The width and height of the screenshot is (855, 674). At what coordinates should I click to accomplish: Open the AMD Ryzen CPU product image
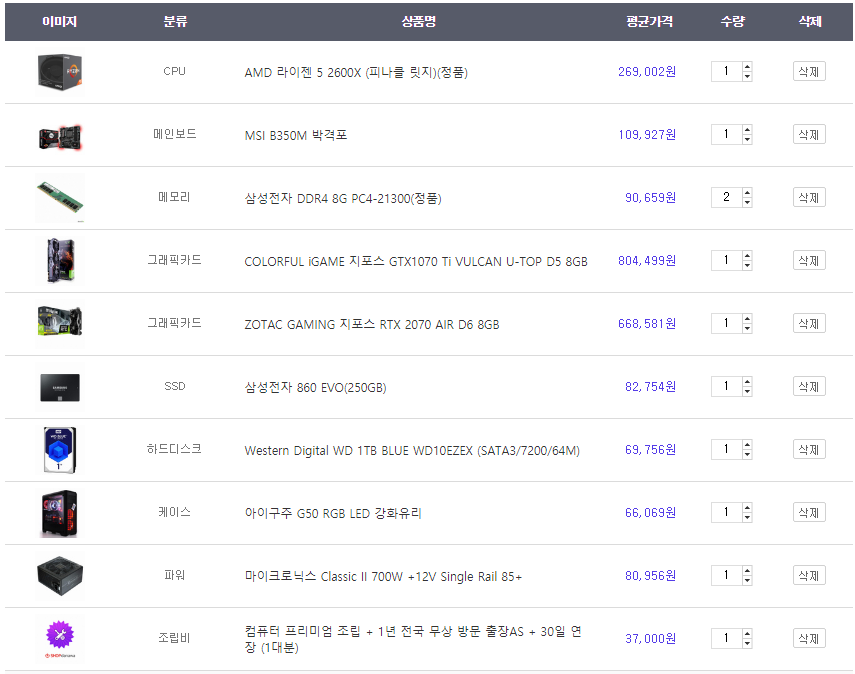tap(60, 72)
